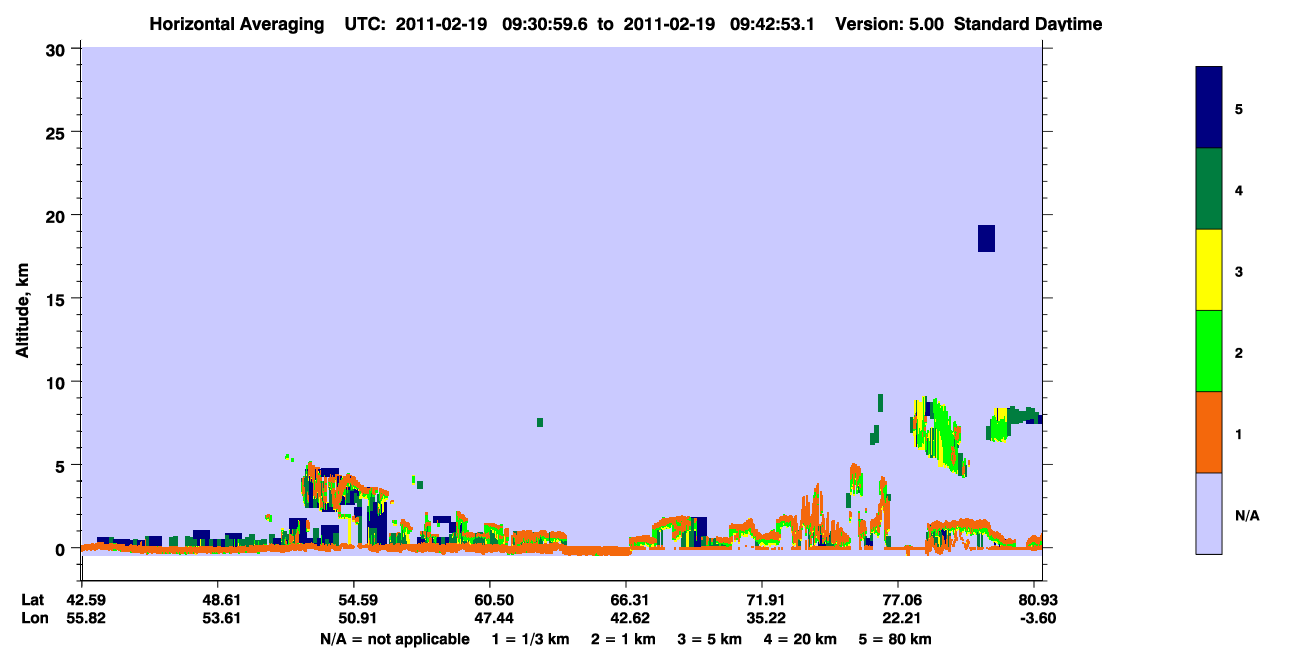Click the "5 = 80 km" legend note
This screenshot has height=667, width=1300.
tap(895, 639)
